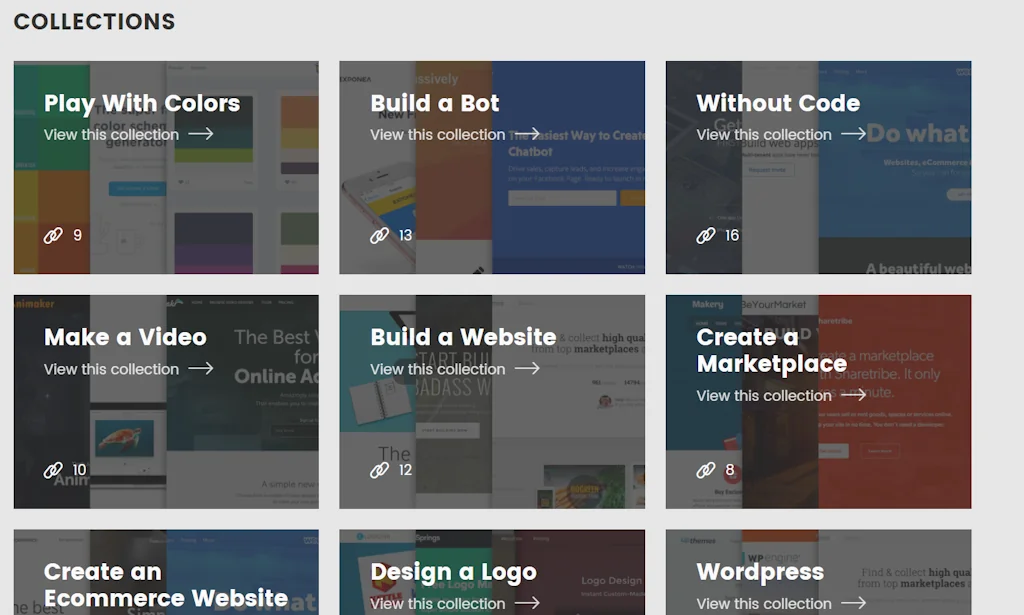This screenshot has width=1024, height=615.
Task: Open the Without Code collection link
Action: 765,133
